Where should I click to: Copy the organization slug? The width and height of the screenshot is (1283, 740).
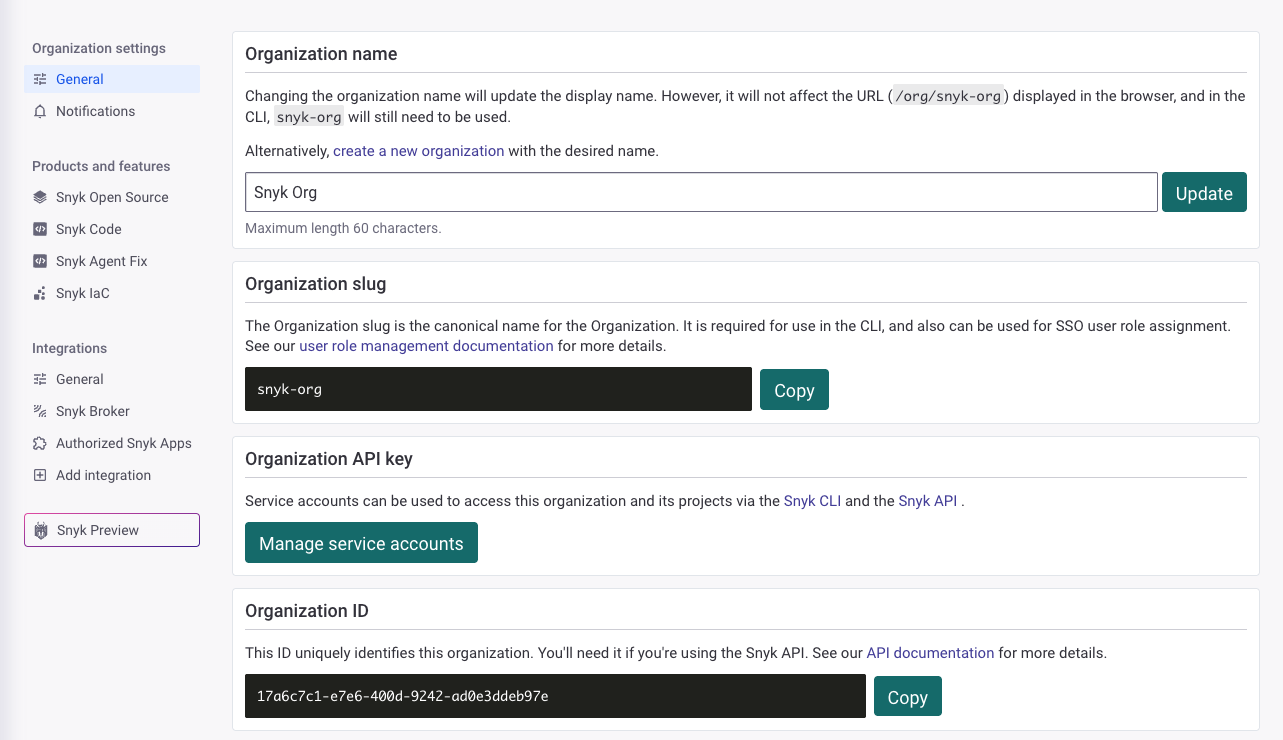tap(793, 390)
